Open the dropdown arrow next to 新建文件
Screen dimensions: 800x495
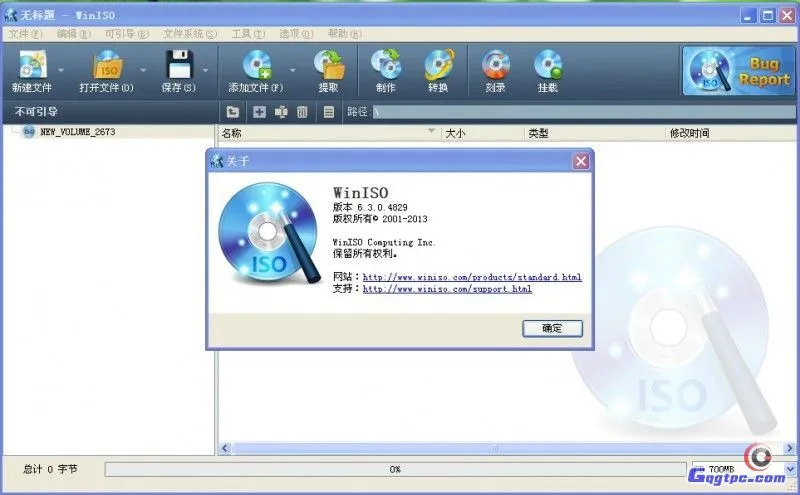click(61, 70)
